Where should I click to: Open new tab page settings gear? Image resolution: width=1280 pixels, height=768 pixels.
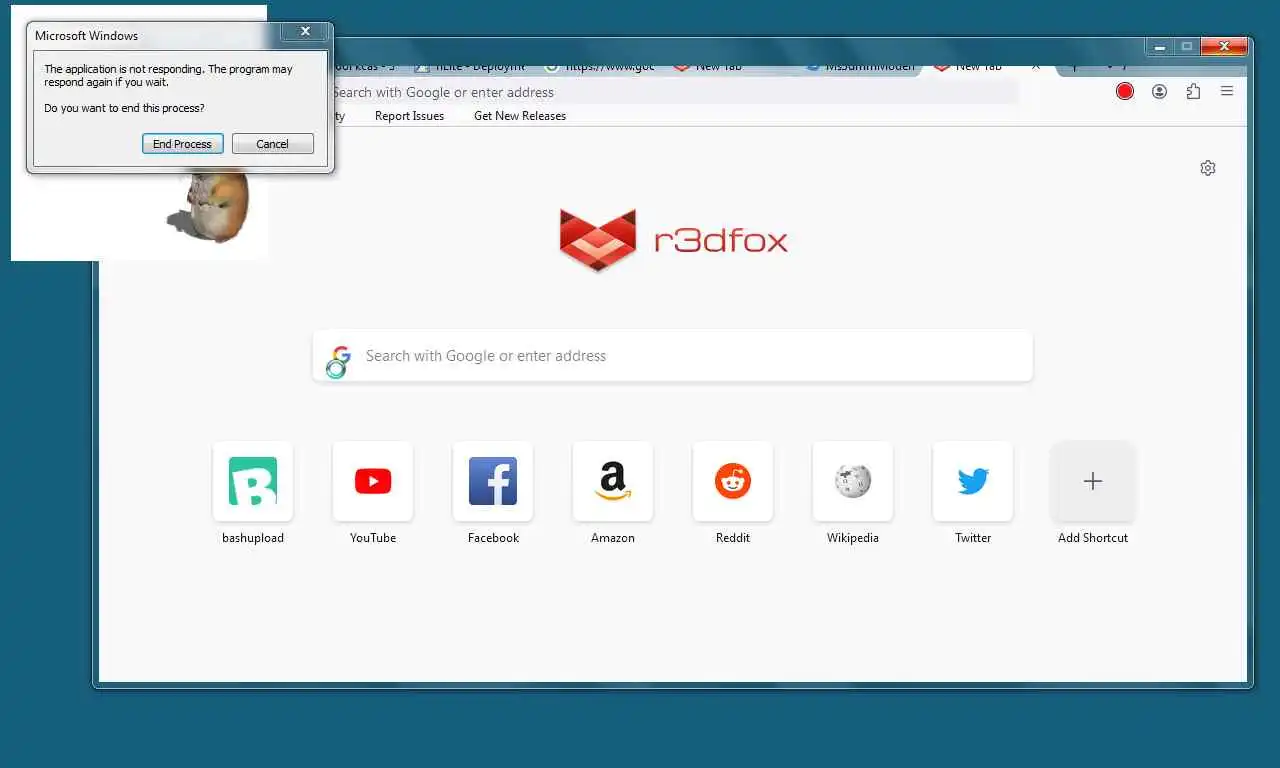click(x=1208, y=168)
